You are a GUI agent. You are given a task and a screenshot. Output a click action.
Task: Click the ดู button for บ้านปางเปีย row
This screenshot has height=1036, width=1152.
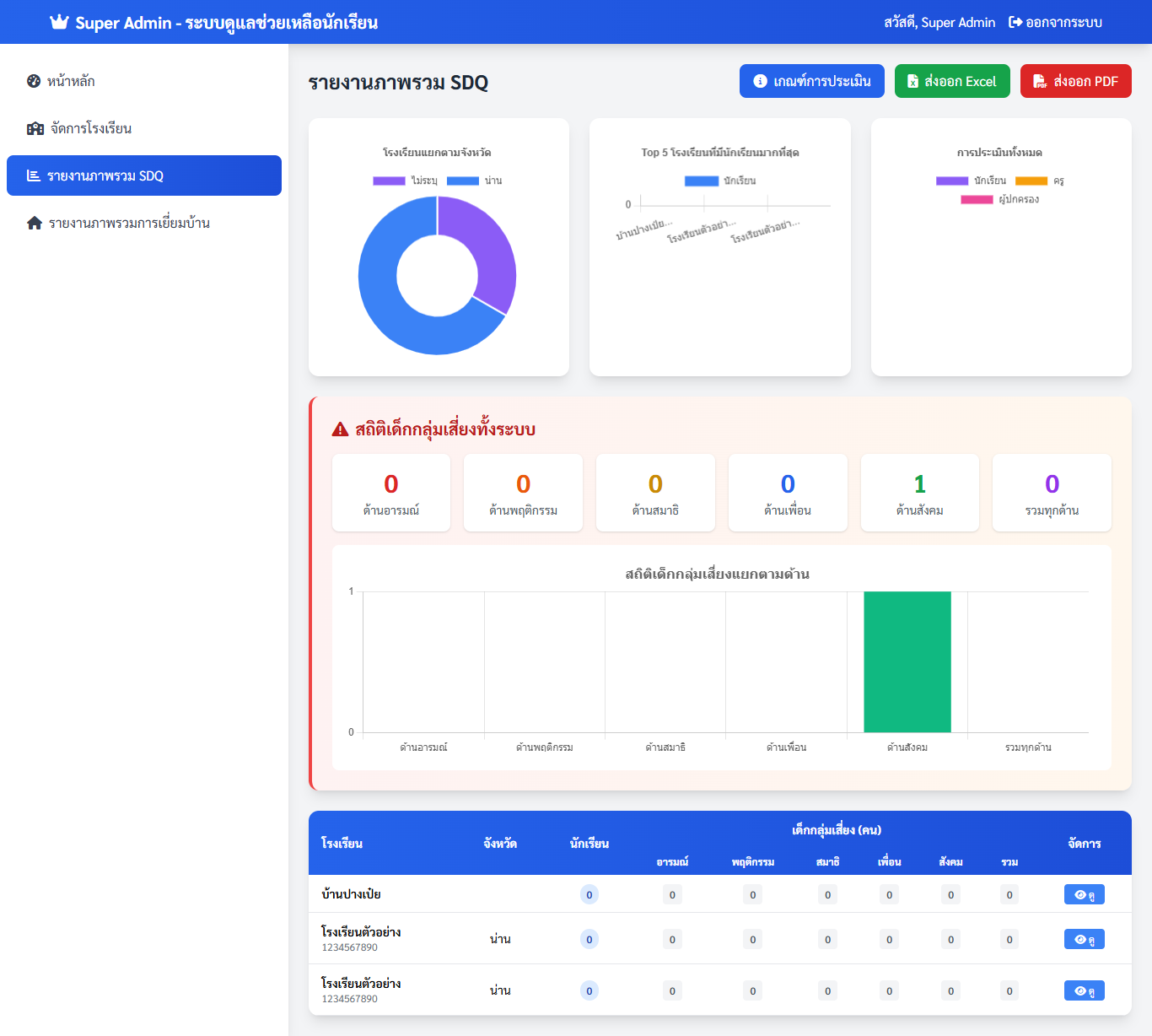[x=1084, y=893]
